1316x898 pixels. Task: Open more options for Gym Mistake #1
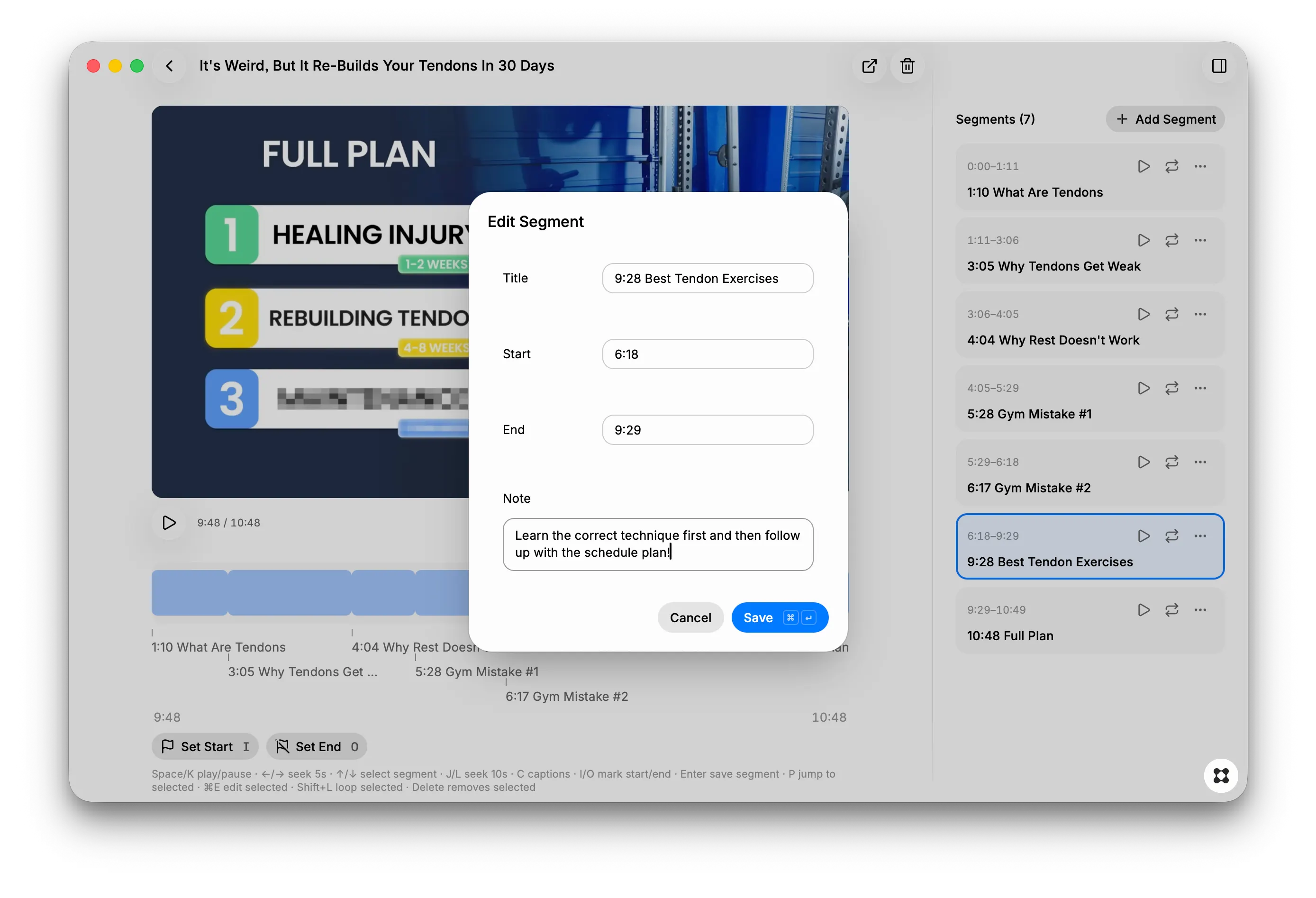[x=1200, y=388]
